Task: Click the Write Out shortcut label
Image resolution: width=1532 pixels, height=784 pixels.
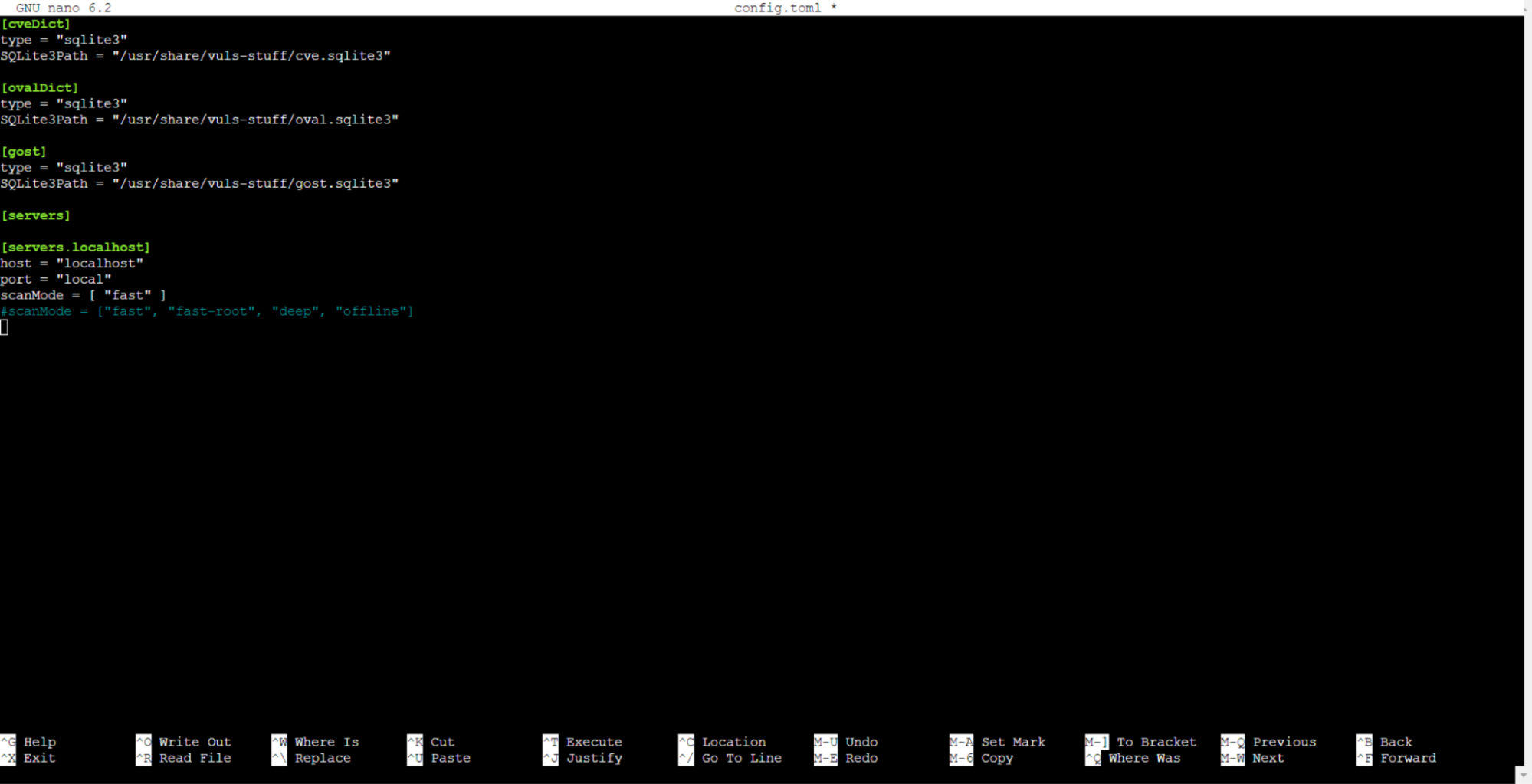Action: tap(194, 742)
